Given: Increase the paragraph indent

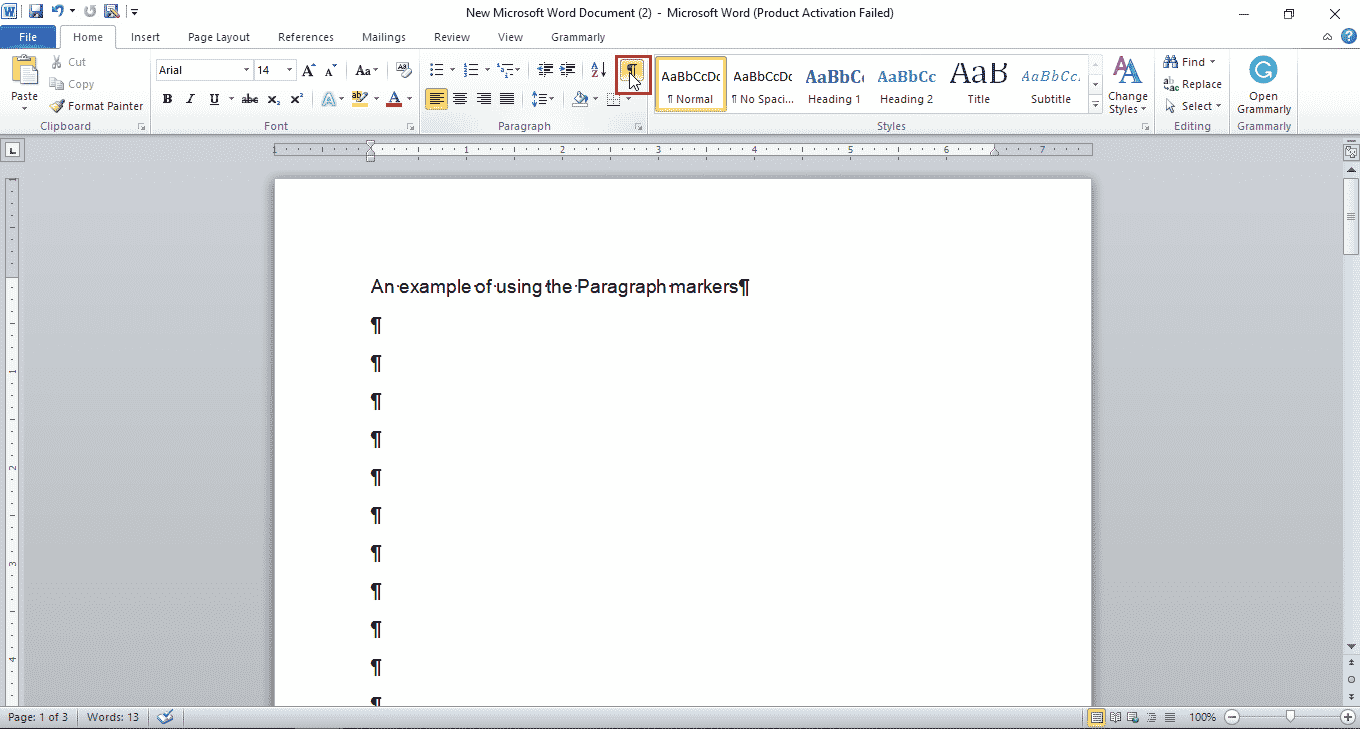Looking at the screenshot, I should pos(567,70).
